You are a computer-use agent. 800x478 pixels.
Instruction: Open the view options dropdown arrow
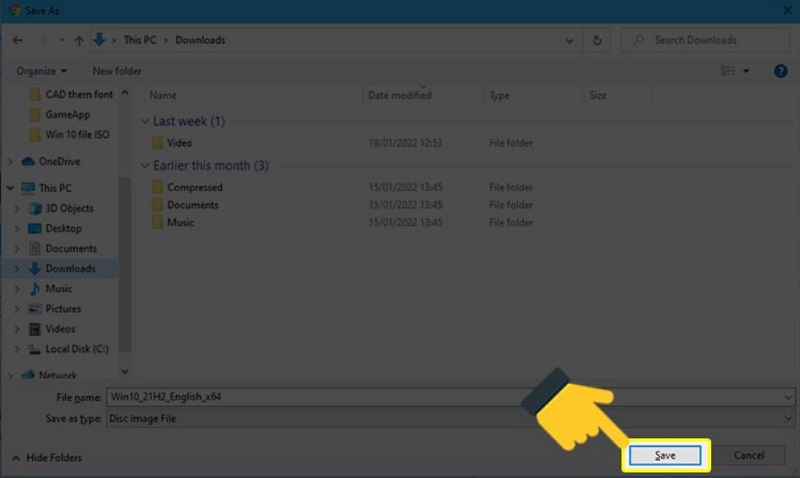click(x=746, y=71)
